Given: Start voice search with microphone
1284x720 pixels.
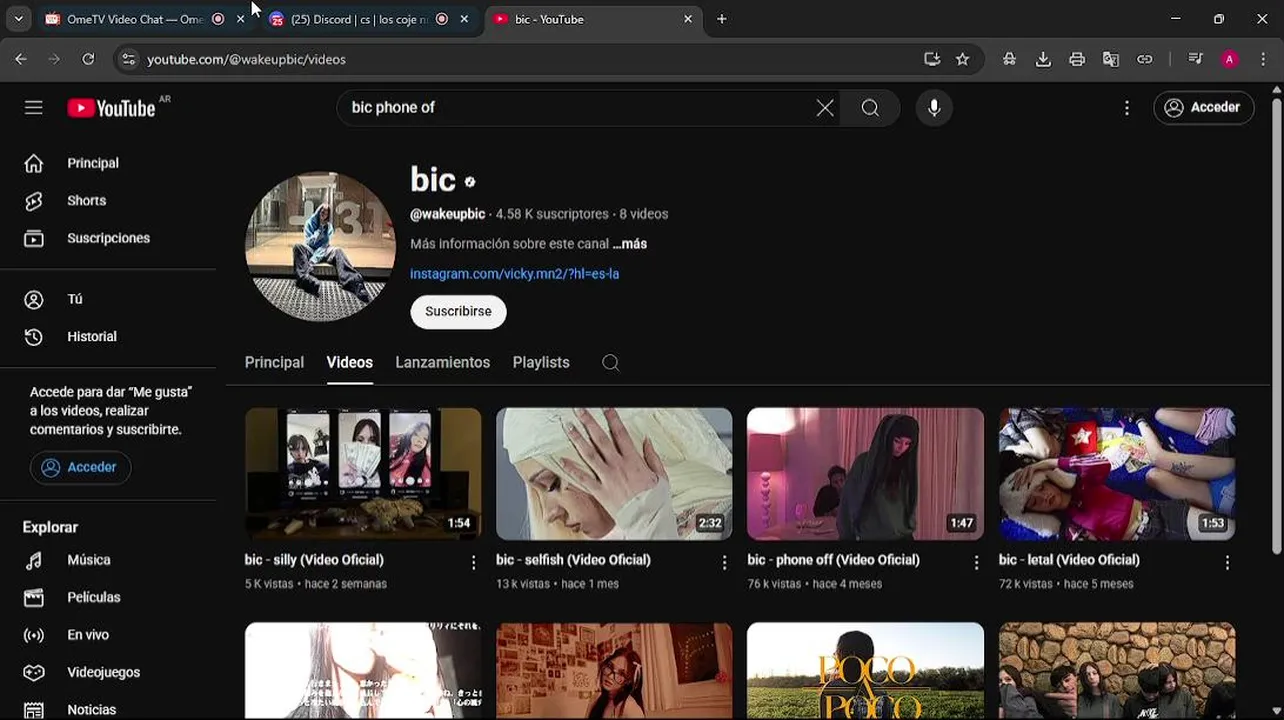Looking at the screenshot, I should tap(934, 108).
